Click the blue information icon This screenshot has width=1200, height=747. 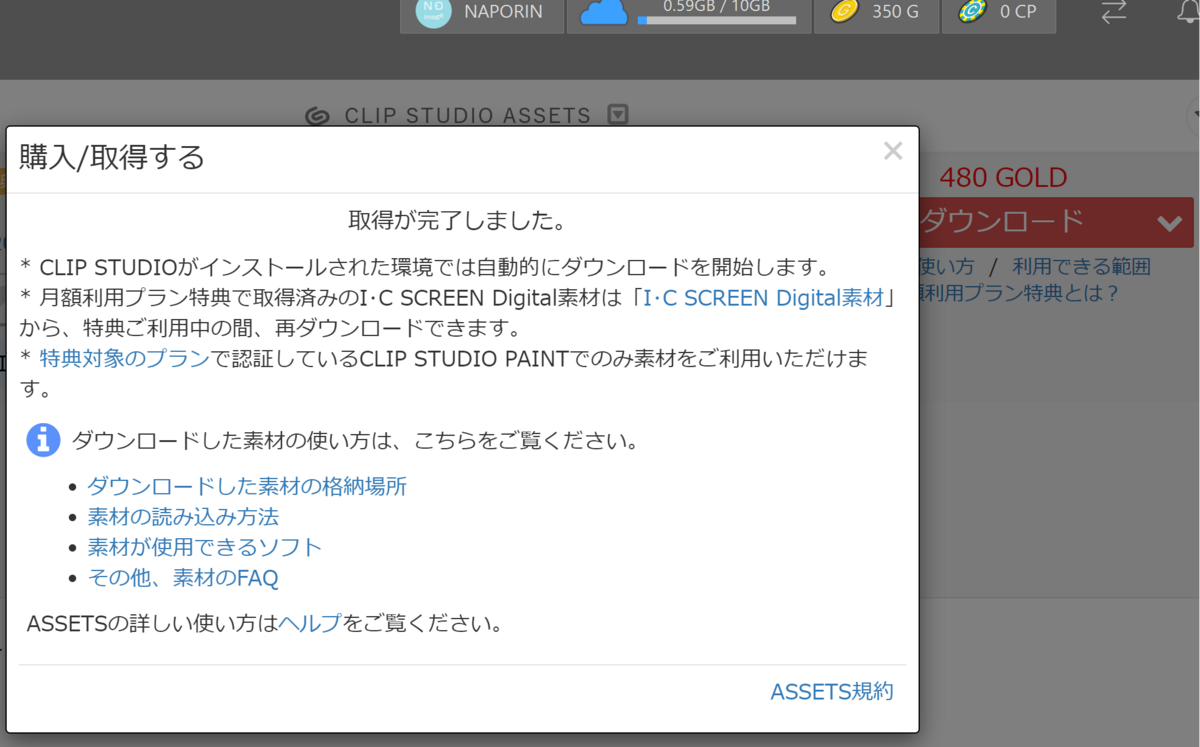tap(43, 440)
